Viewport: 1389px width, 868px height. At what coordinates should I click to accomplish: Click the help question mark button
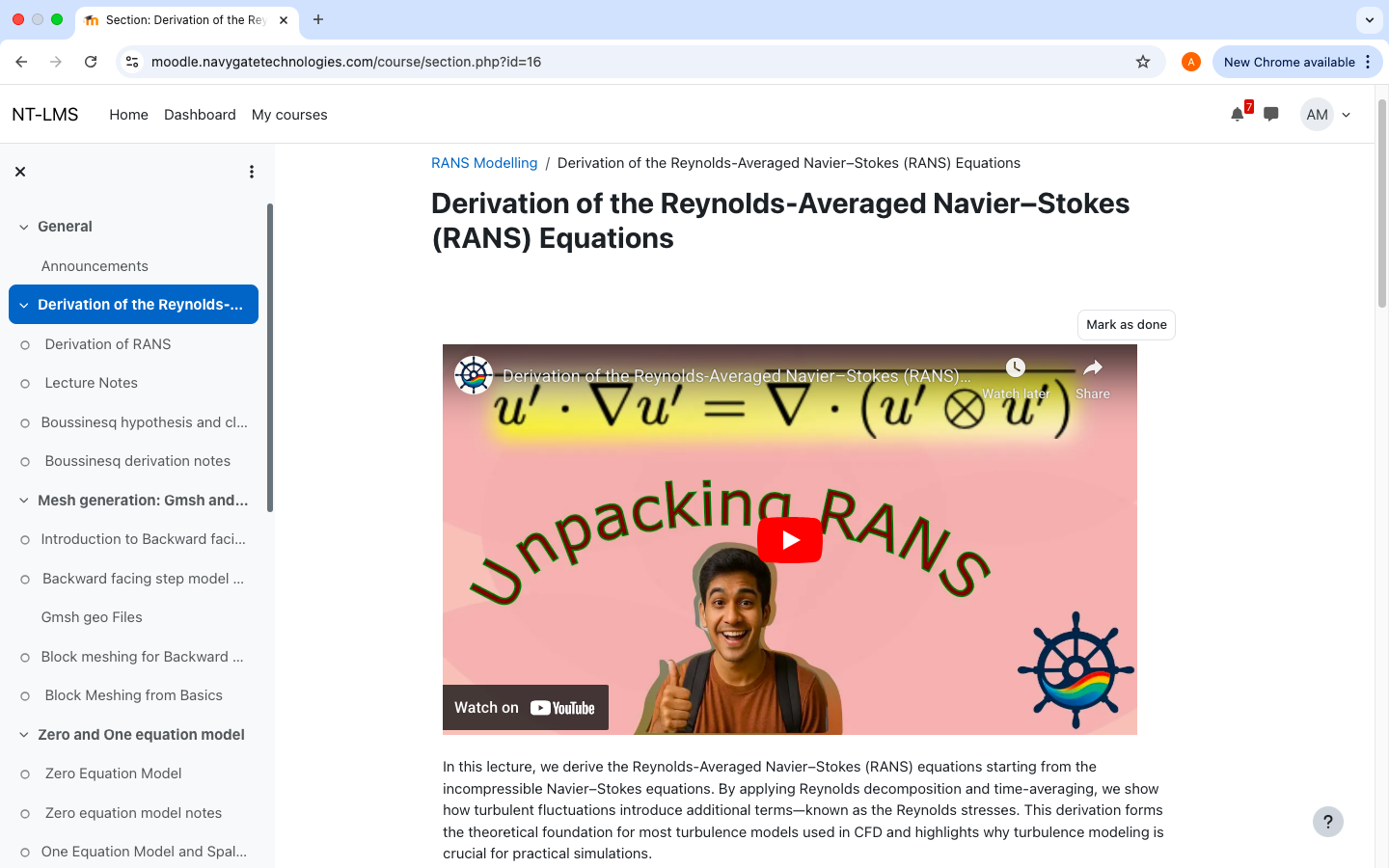(1327, 822)
